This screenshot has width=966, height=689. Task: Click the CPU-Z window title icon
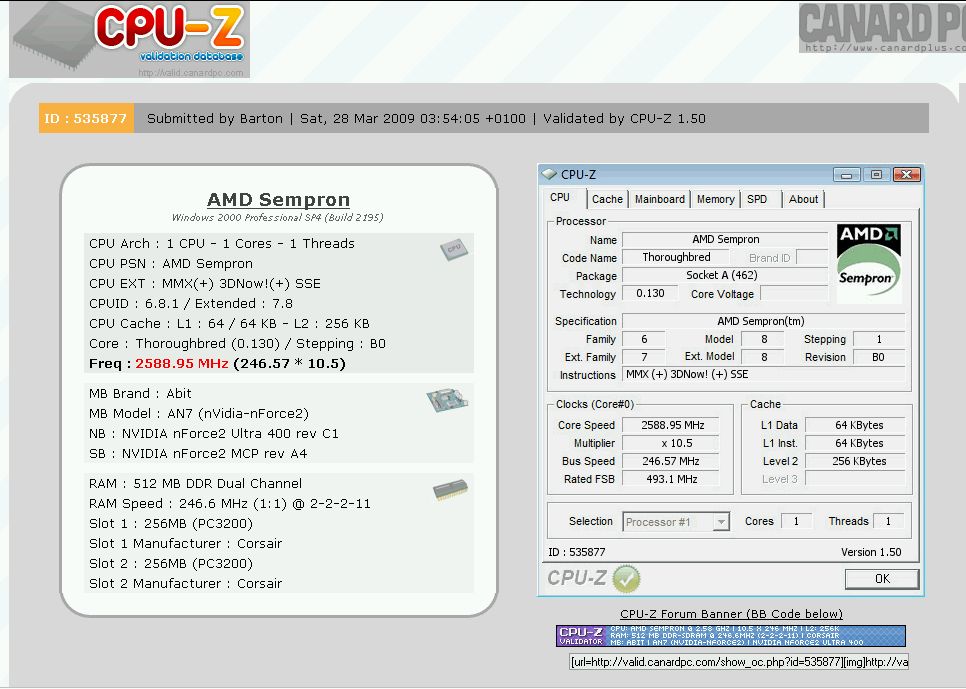point(549,174)
